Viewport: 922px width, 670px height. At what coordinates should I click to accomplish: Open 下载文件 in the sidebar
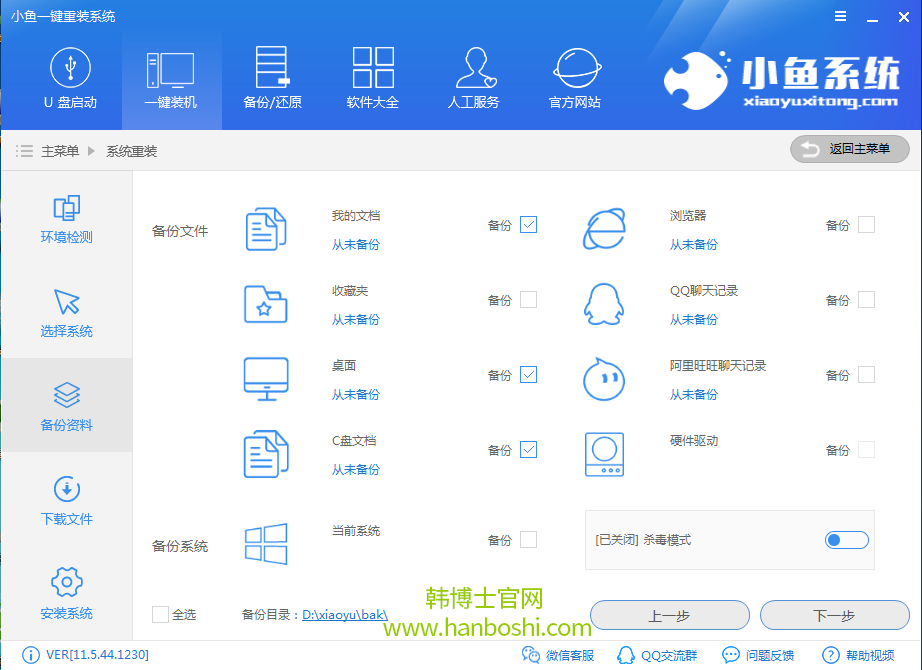pyautogui.click(x=66, y=503)
